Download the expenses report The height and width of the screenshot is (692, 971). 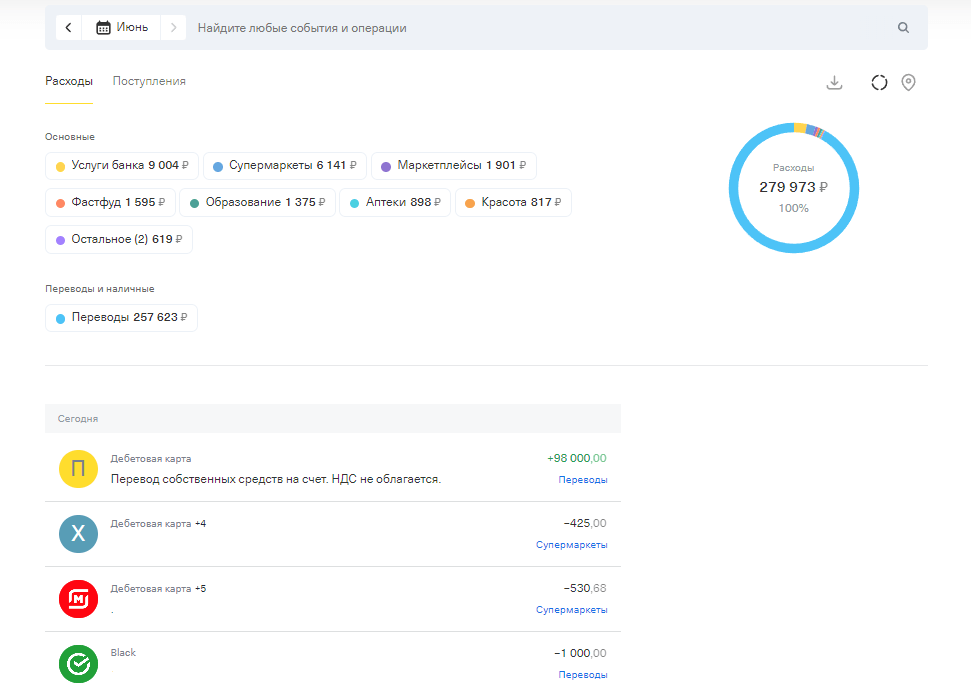(835, 83)
